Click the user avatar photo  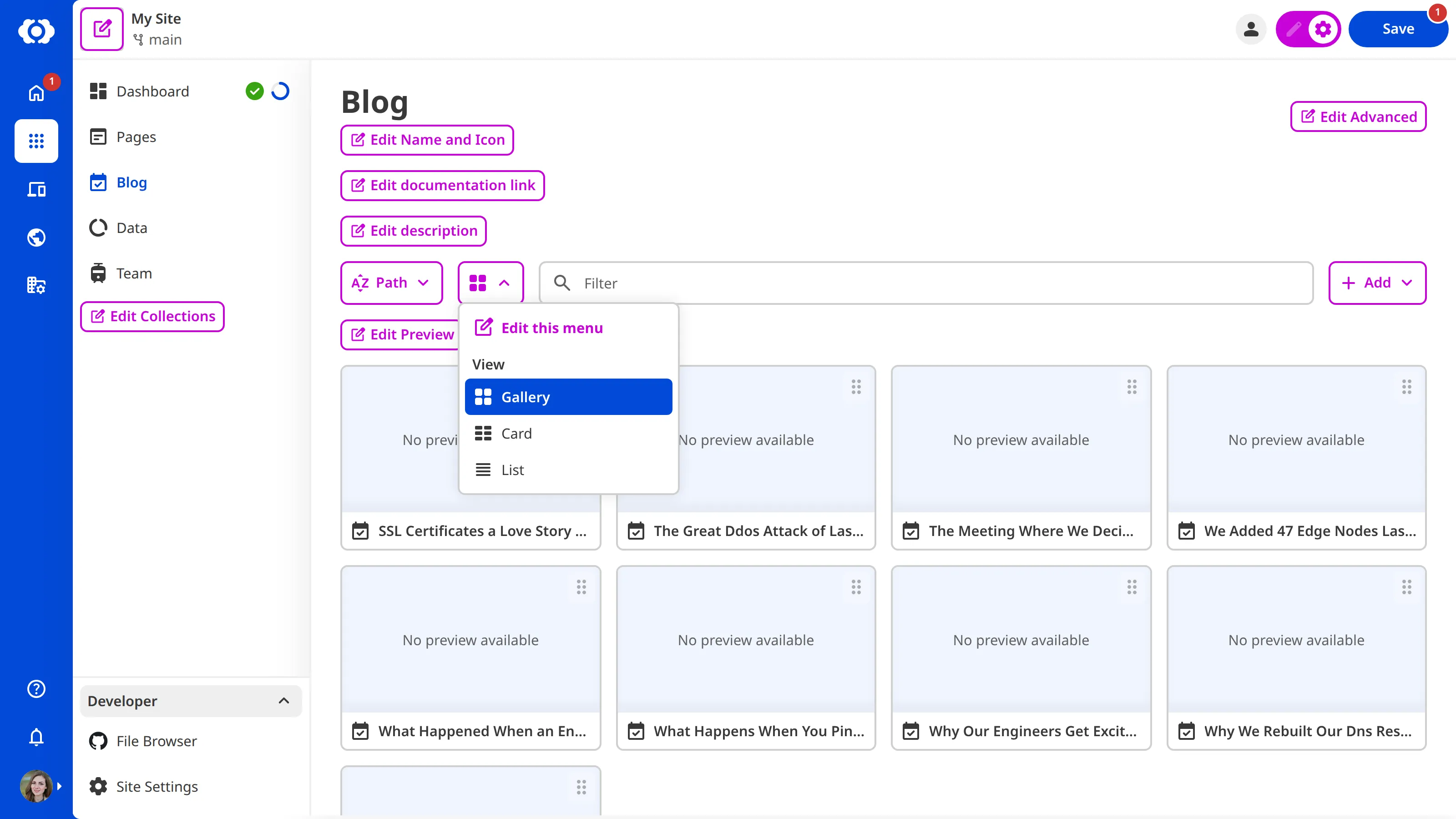pos(36,786)
